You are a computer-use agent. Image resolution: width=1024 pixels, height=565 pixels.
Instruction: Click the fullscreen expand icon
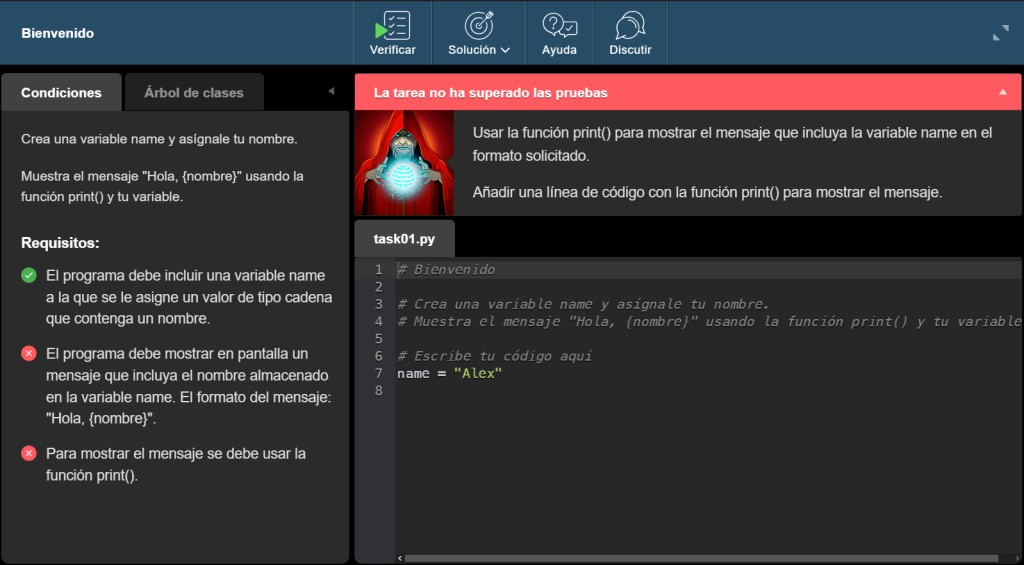tap(1000, 33)
